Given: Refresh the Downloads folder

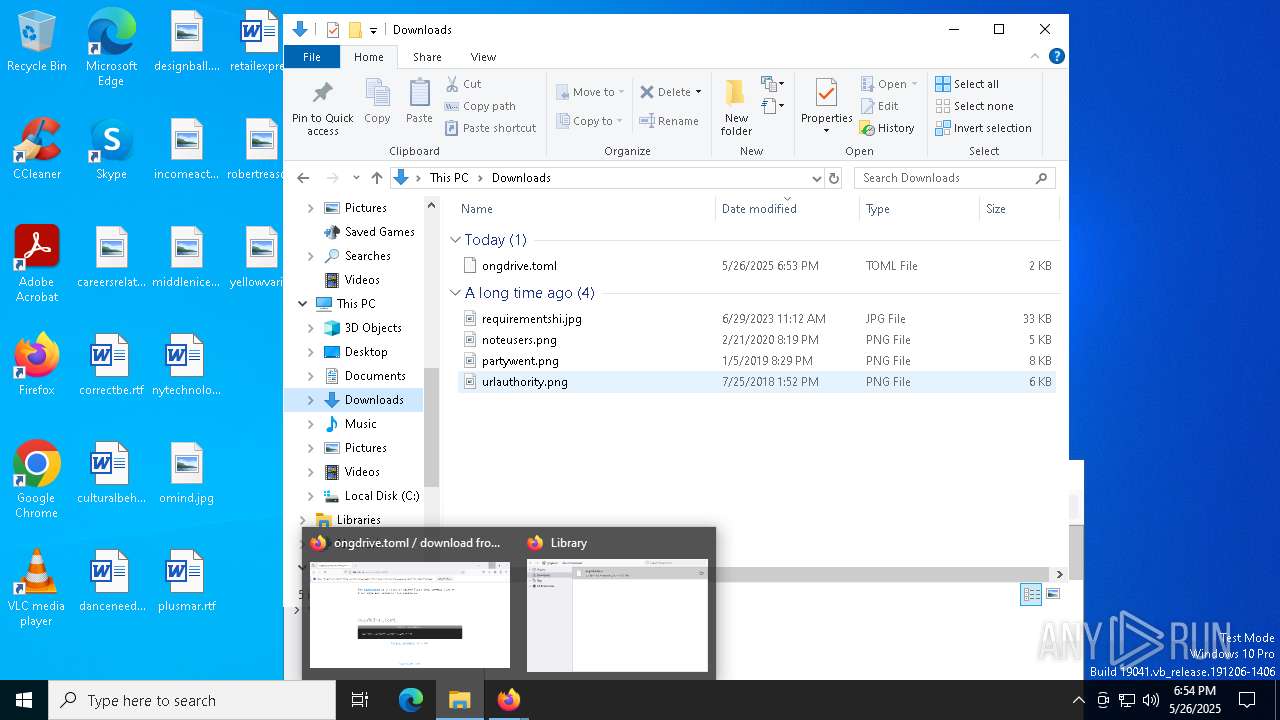Looking at the screenshot, I should pos(834,178).
